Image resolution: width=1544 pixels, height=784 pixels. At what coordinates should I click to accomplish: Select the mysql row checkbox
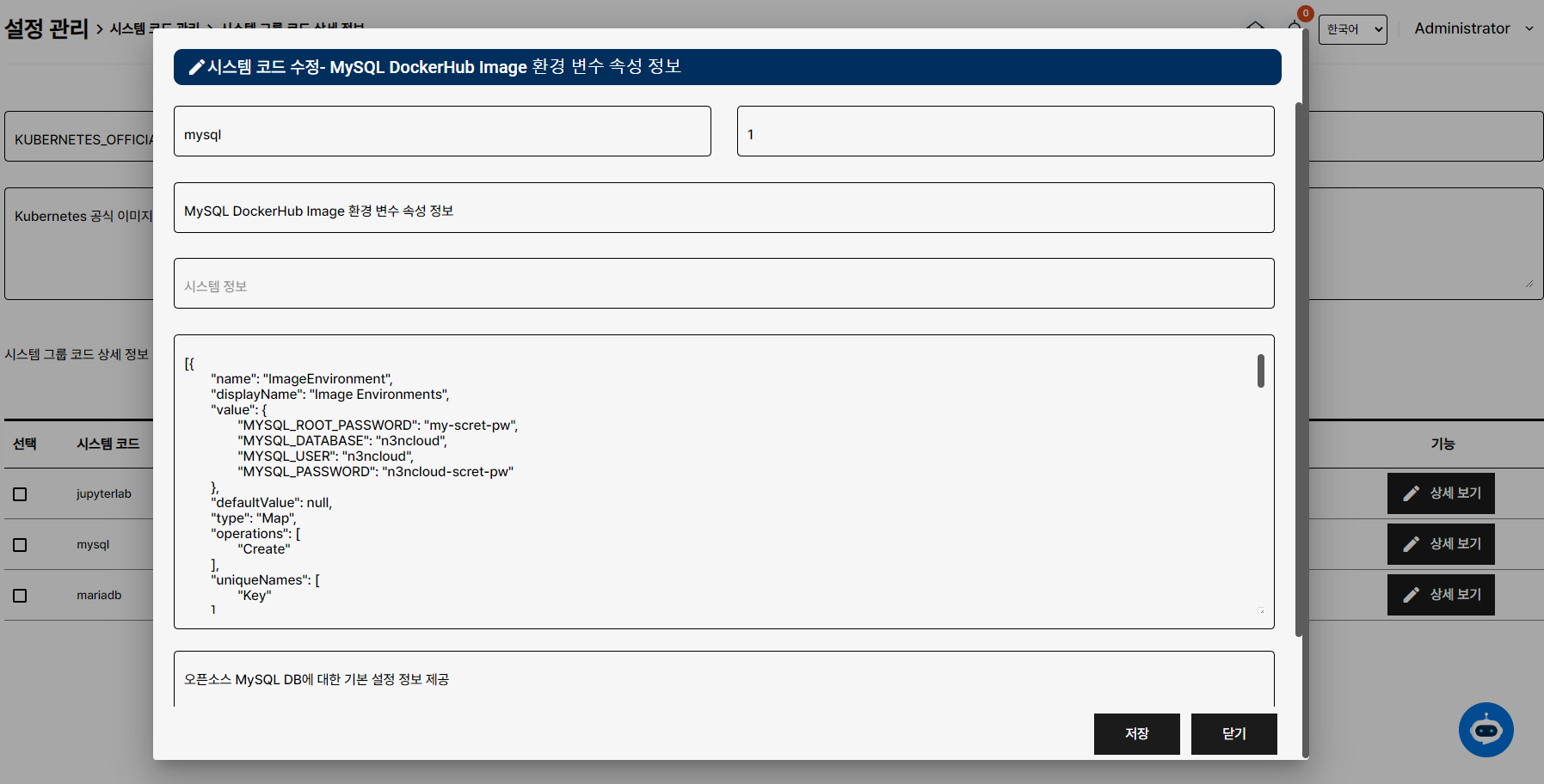point(20,545)
